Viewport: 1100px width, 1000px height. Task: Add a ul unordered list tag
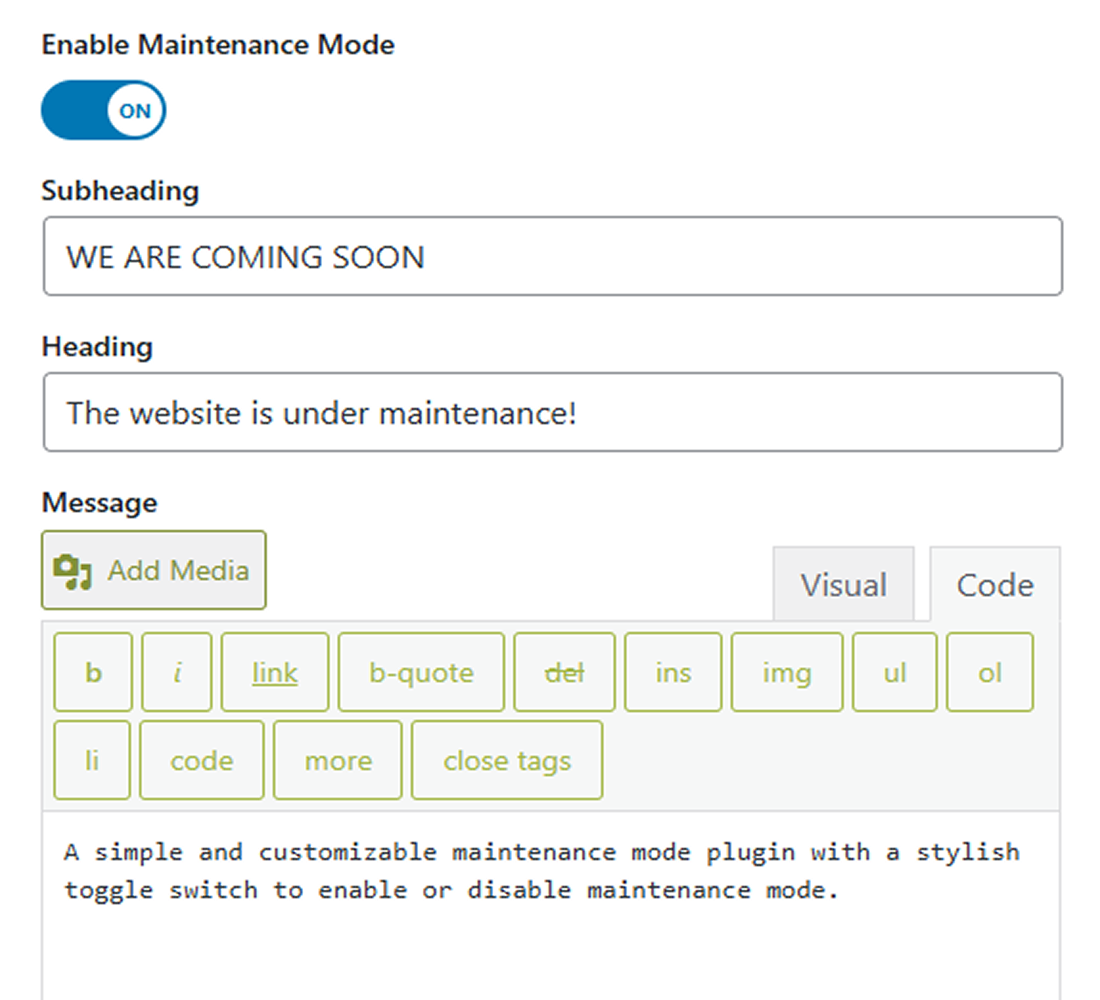[x=895, y=672]
